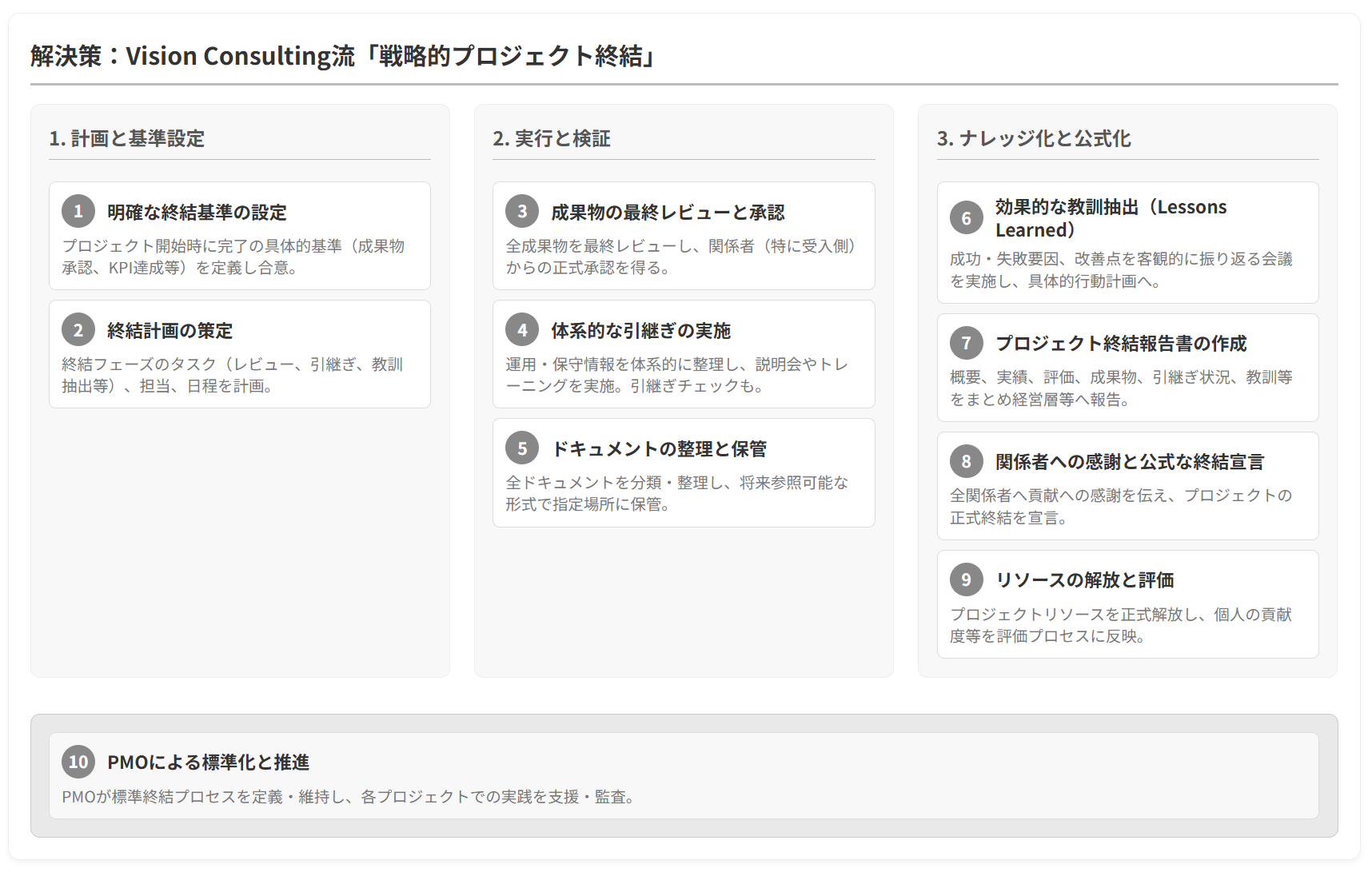The image size is (1372, 872).
Task: Select card title 関係者への感謝と公式な終結宣言
Action: click(x=1130, y=461)
